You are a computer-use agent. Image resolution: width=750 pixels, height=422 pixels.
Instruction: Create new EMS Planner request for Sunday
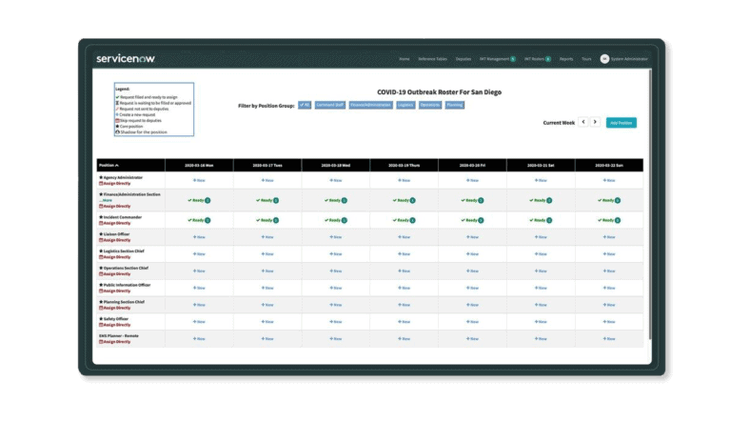(x=609, y=339)
